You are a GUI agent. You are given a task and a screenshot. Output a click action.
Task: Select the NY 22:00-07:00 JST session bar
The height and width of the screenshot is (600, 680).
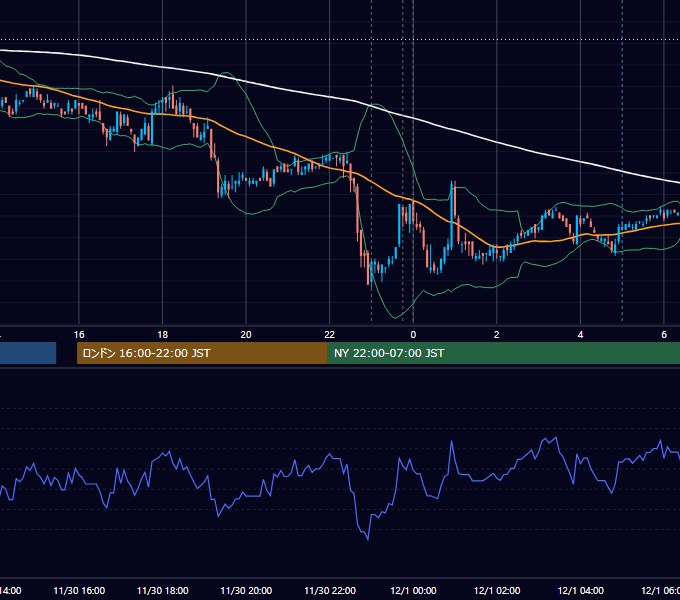tap(503, 353)
